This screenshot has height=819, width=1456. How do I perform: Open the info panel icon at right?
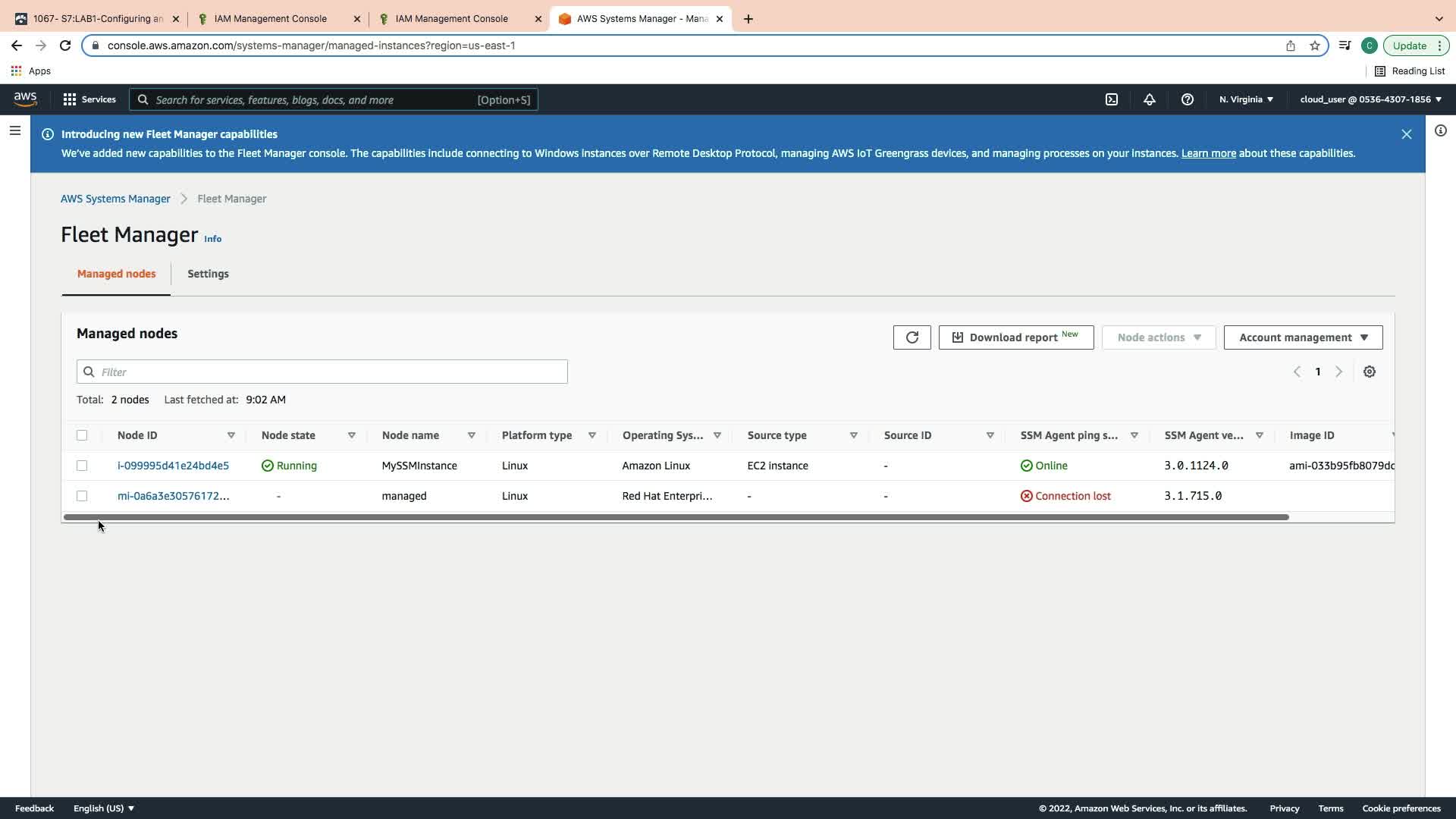click(1440, 131)
